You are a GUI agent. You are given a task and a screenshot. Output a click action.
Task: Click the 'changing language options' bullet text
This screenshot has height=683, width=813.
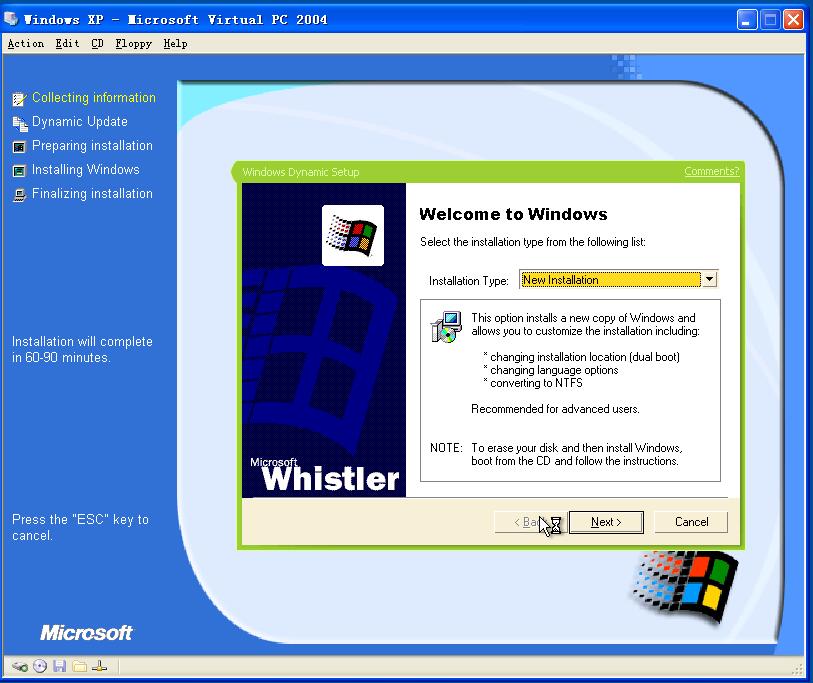click(x=554, y=370)
